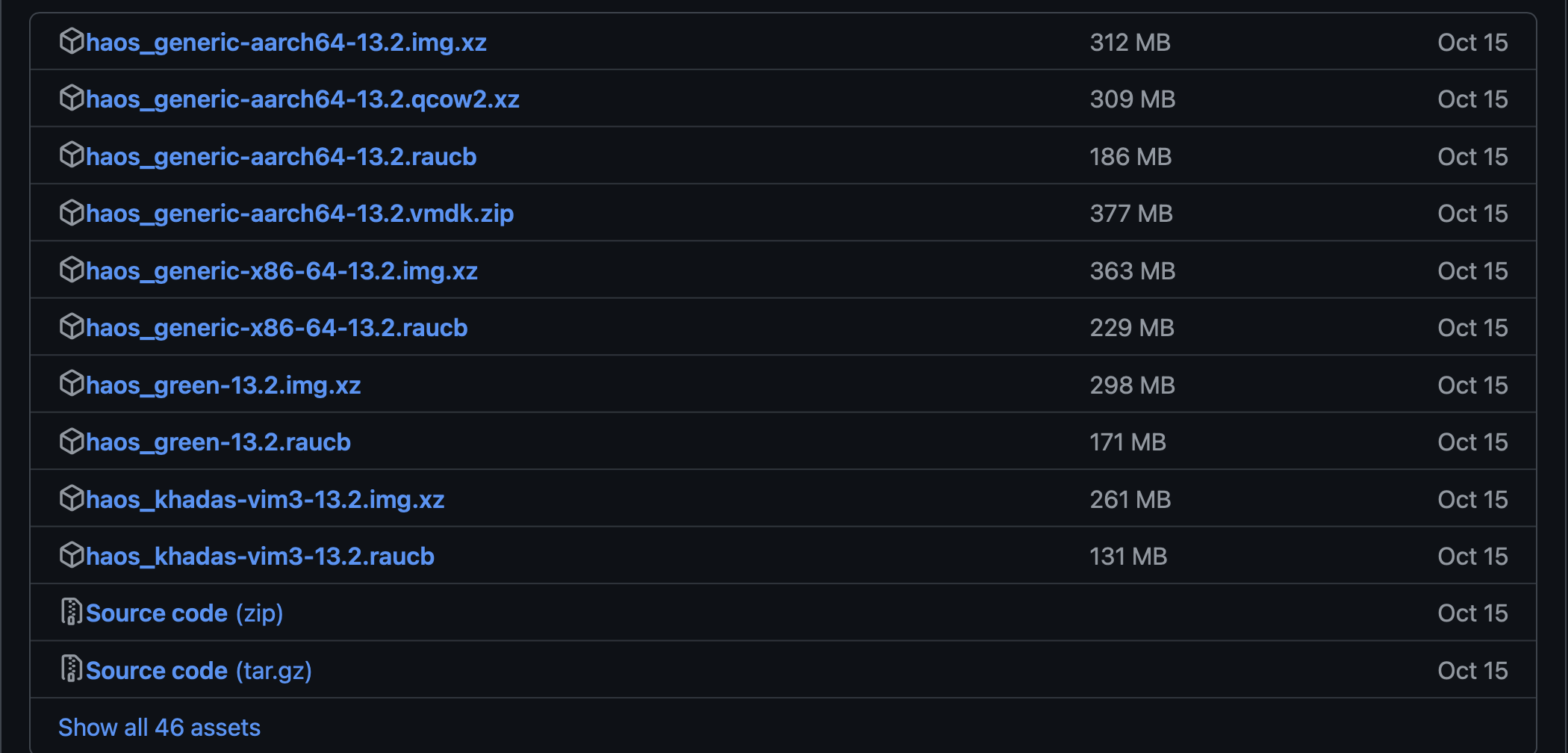Click the haos_generic-x86-64-13.2.img.xz link
1568x753 pixels.
(x=281, y=271)
